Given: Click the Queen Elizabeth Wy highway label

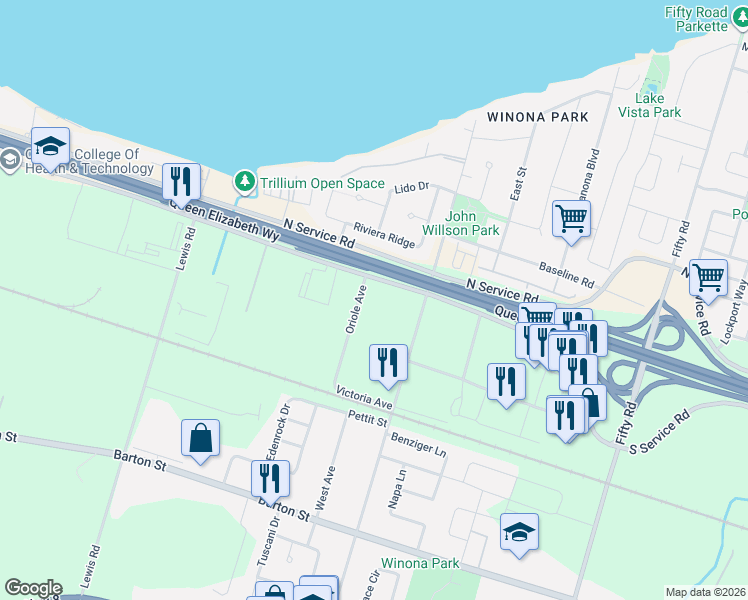Looking at the screenshot, I should point(224,219).
